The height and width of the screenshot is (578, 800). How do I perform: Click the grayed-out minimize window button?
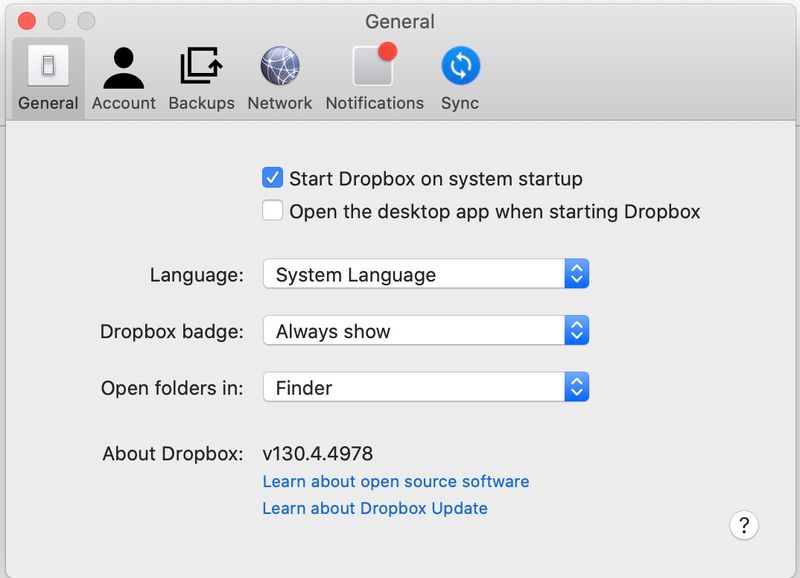57,21
